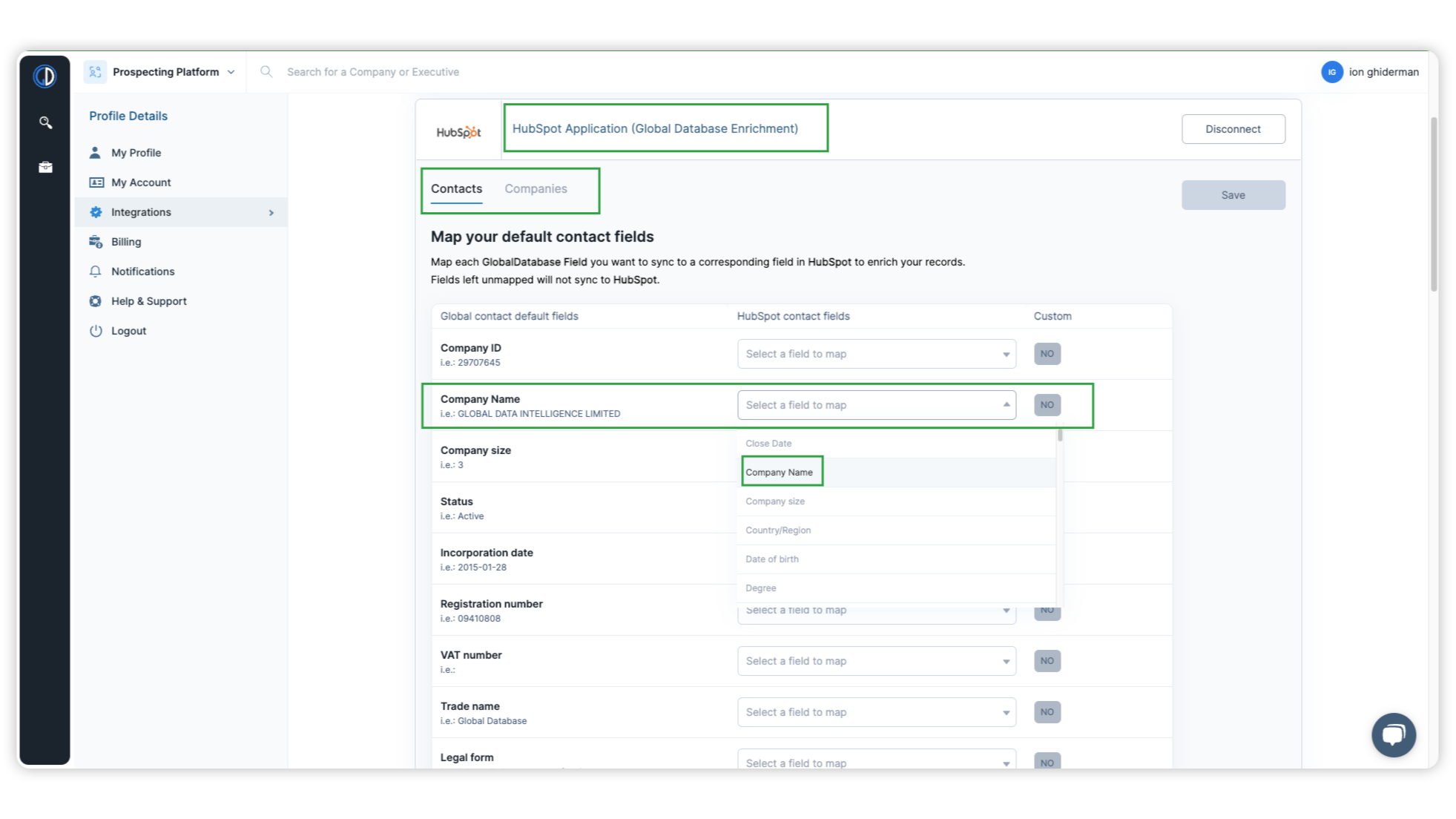Select Company Name from dropdown list

pyautogui.click(x=780, y=473)
